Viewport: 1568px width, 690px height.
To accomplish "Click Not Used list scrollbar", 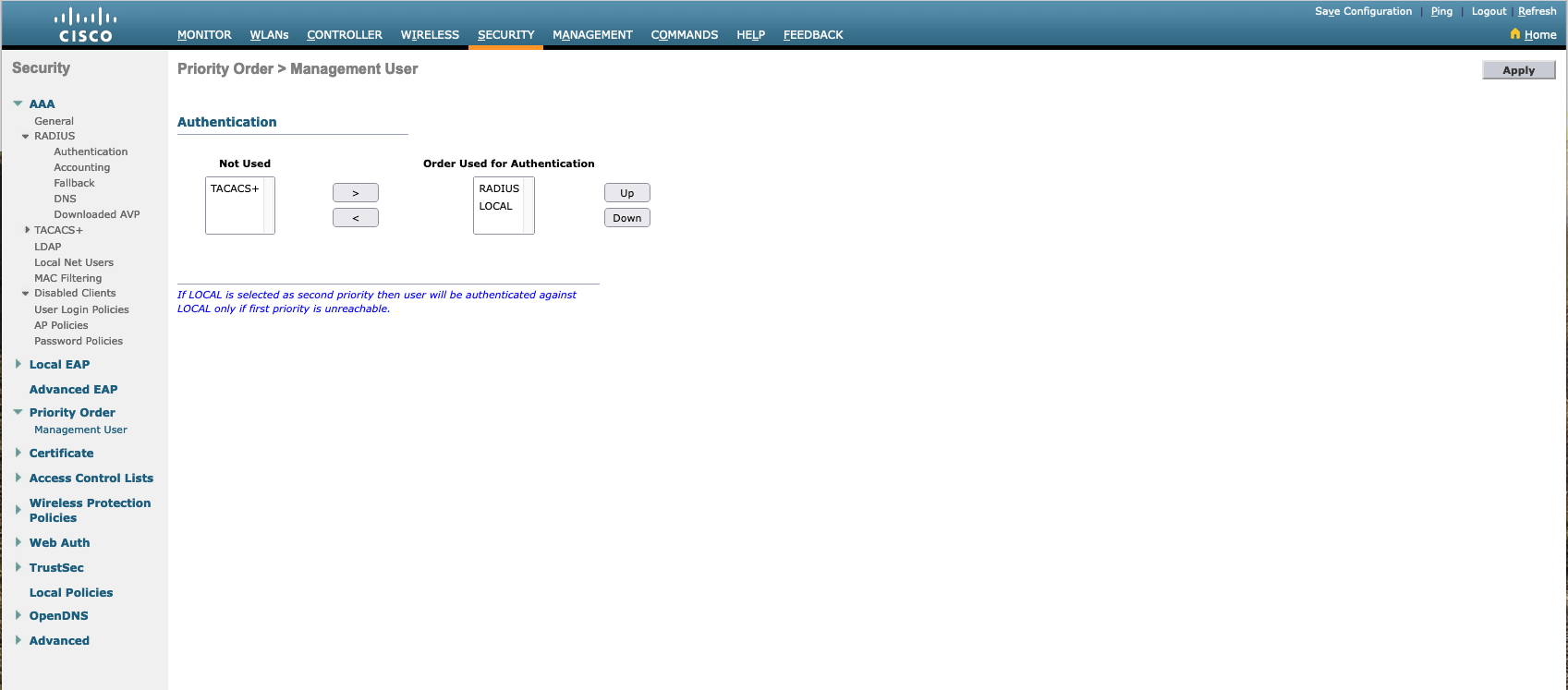I will click(269, 206).
